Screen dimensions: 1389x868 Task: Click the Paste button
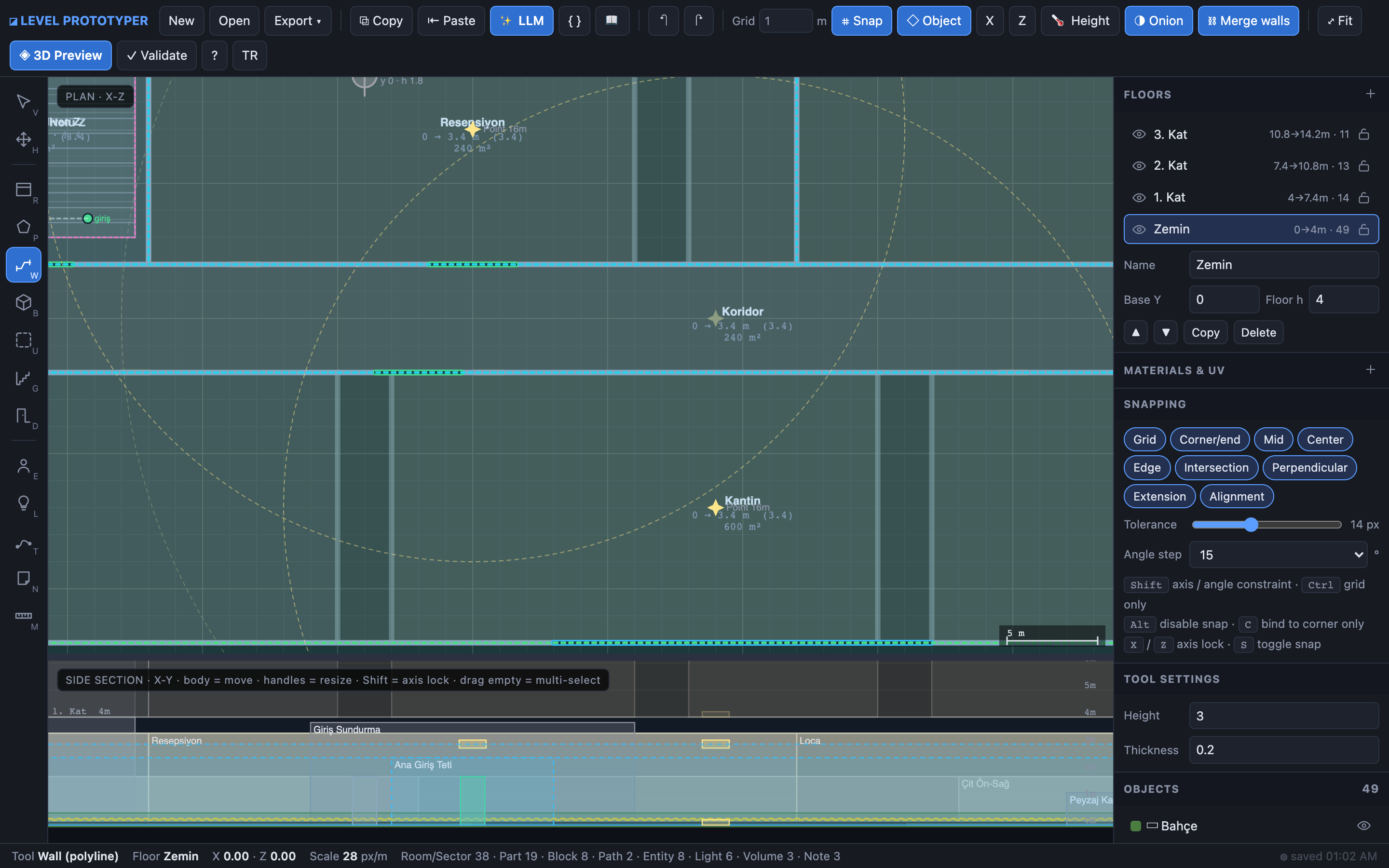[x=451, y=21]
